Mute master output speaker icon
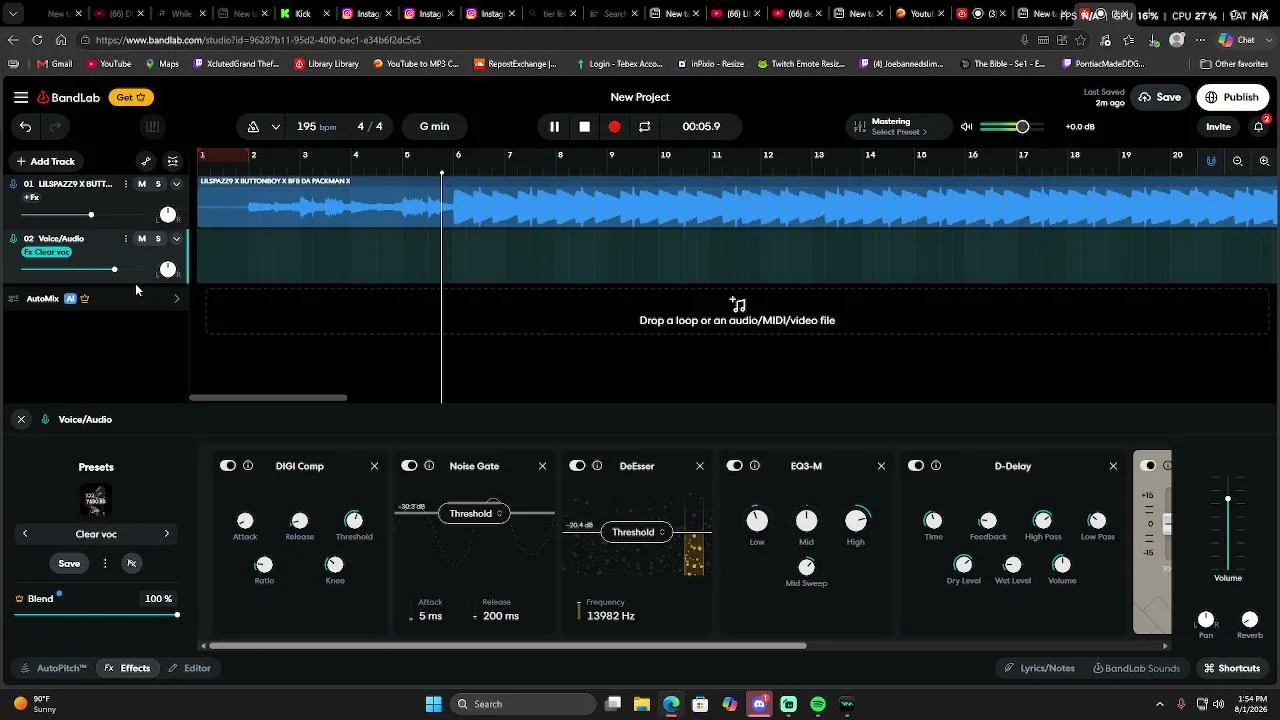 click(x=966, y=127)
